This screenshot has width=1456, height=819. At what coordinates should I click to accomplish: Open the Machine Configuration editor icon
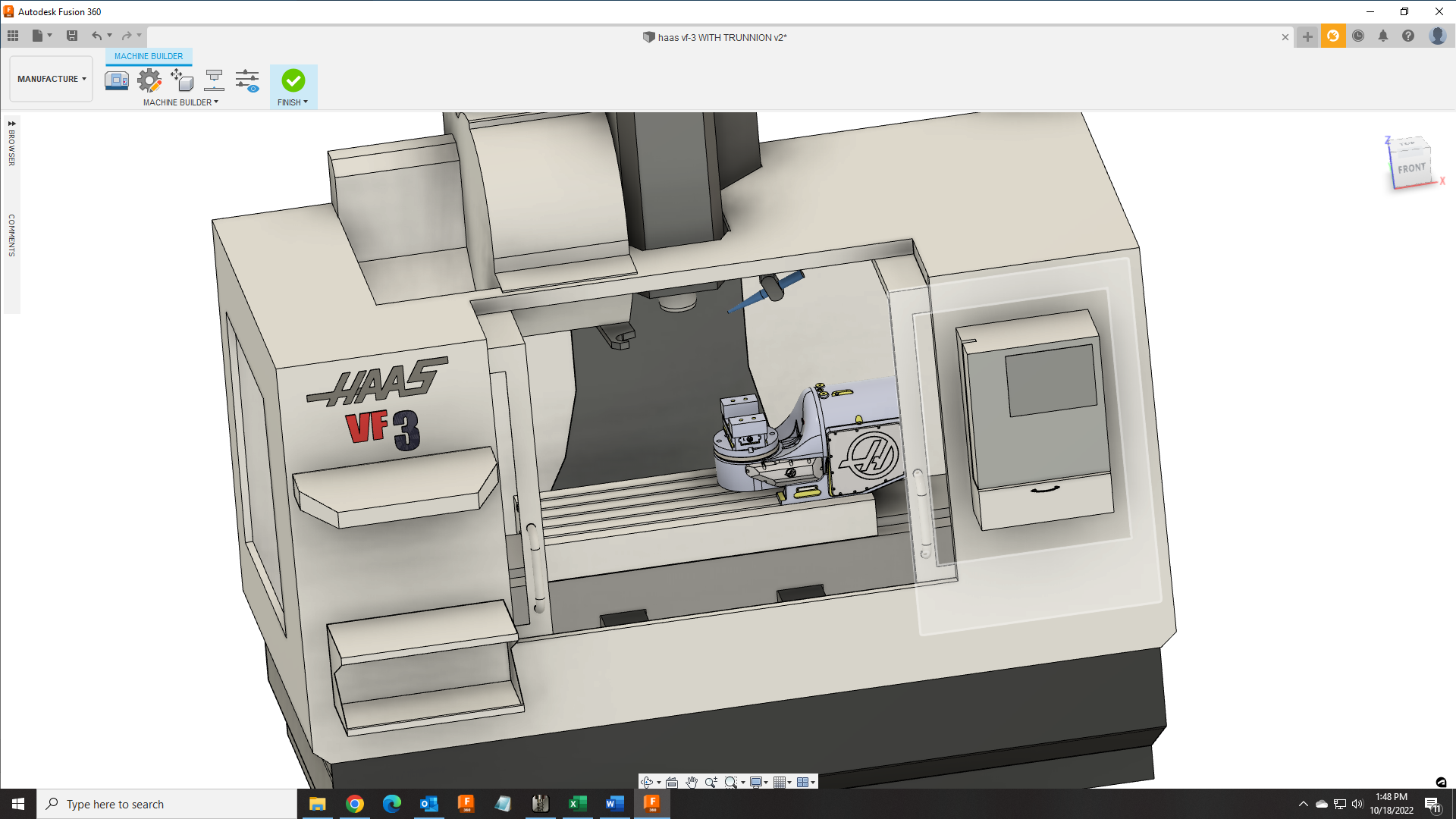pyautogui.click(x=149, y=79)
